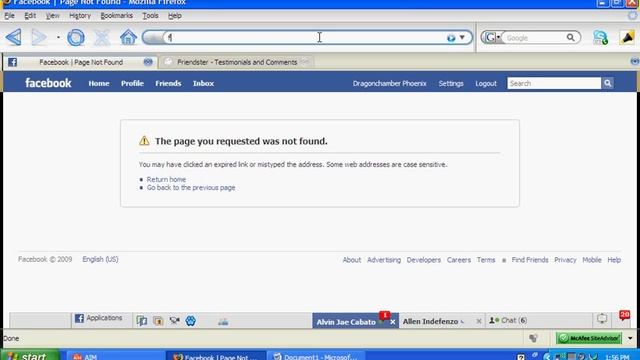This screenshot has width=640, height=360.
Task: Open the Alvin Jae Cabato chat tab
Action: pos(346,322)
